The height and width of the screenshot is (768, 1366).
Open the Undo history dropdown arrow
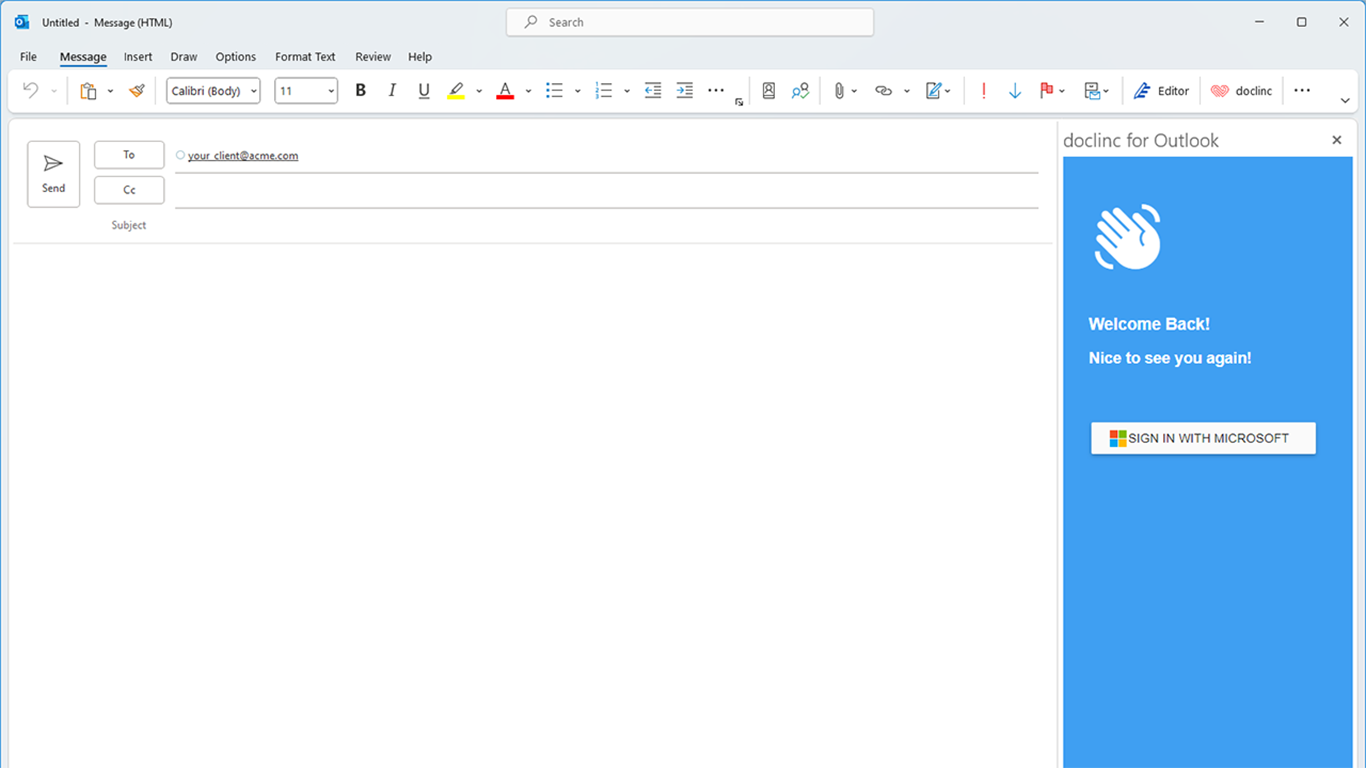[54, 91]
